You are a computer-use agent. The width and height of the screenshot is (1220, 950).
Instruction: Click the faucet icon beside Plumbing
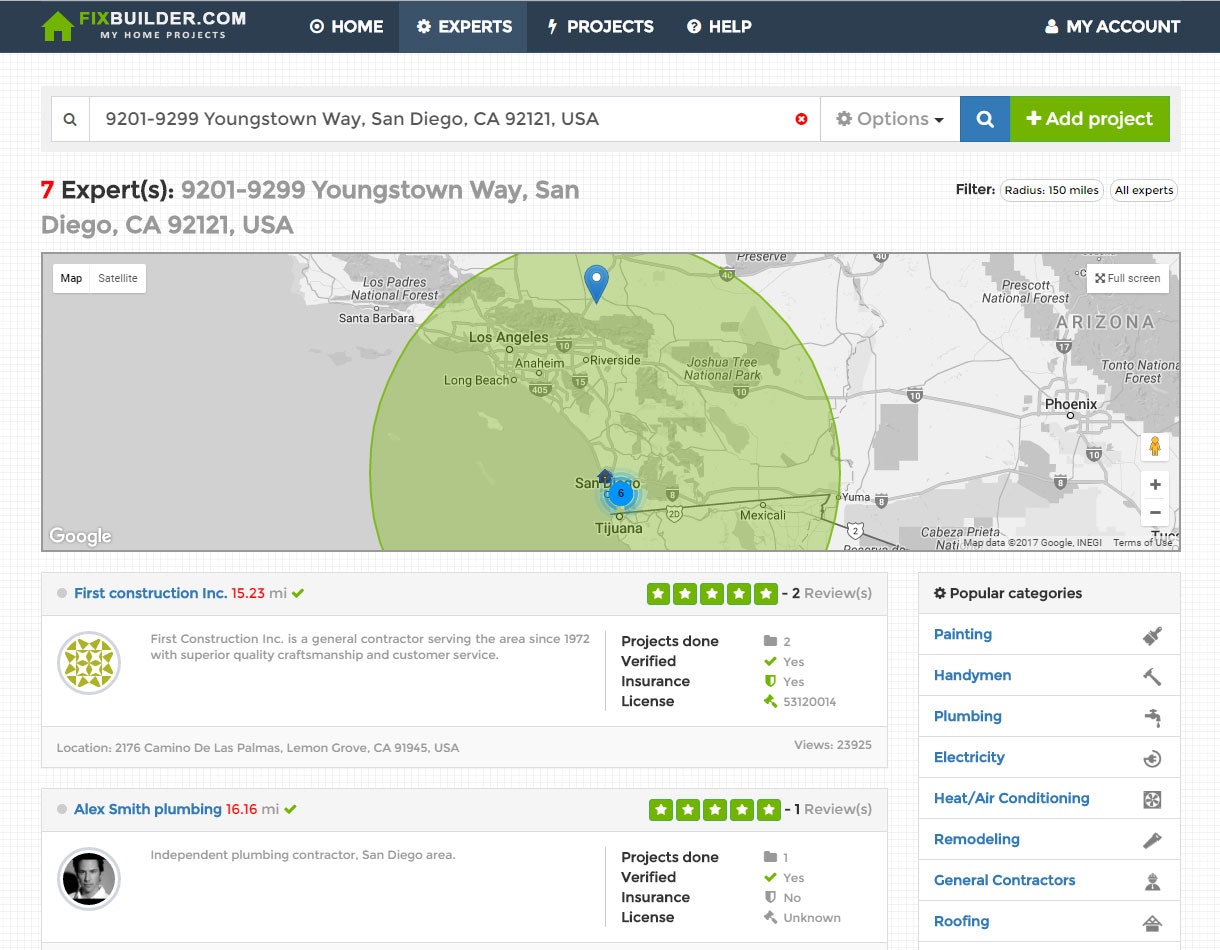coord(1152,717)
